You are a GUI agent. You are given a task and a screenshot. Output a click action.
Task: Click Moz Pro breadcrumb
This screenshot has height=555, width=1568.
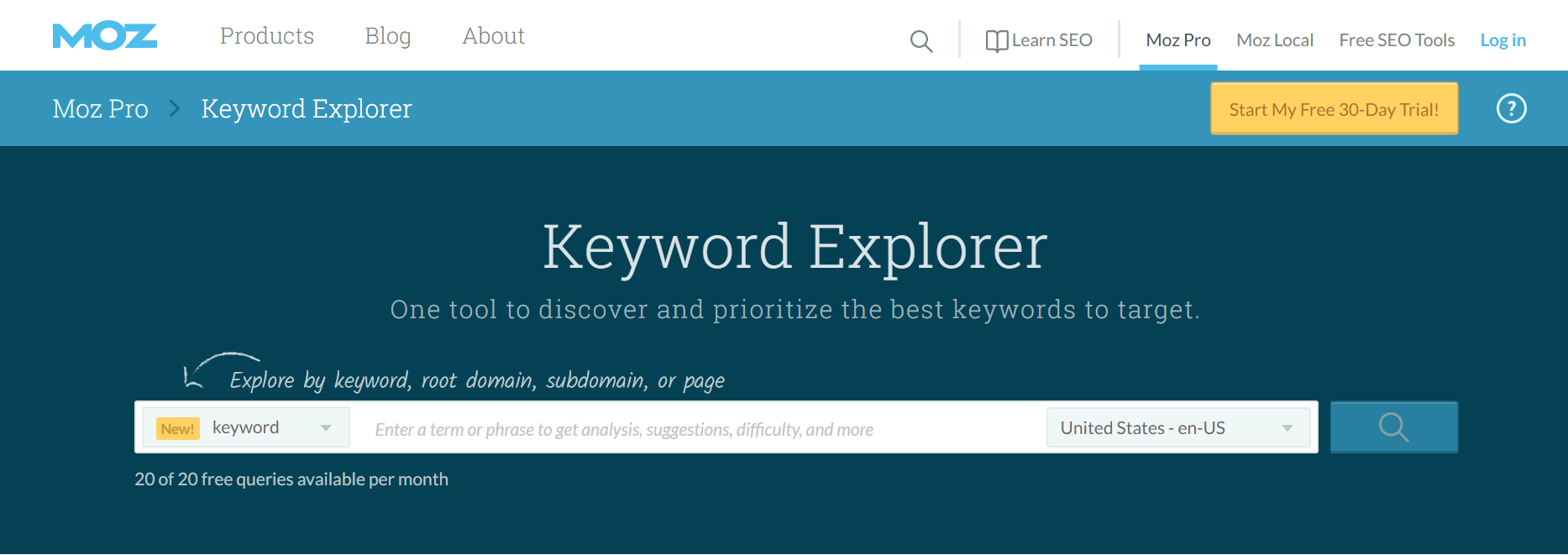pyautogui.click(x=100, y=109)
